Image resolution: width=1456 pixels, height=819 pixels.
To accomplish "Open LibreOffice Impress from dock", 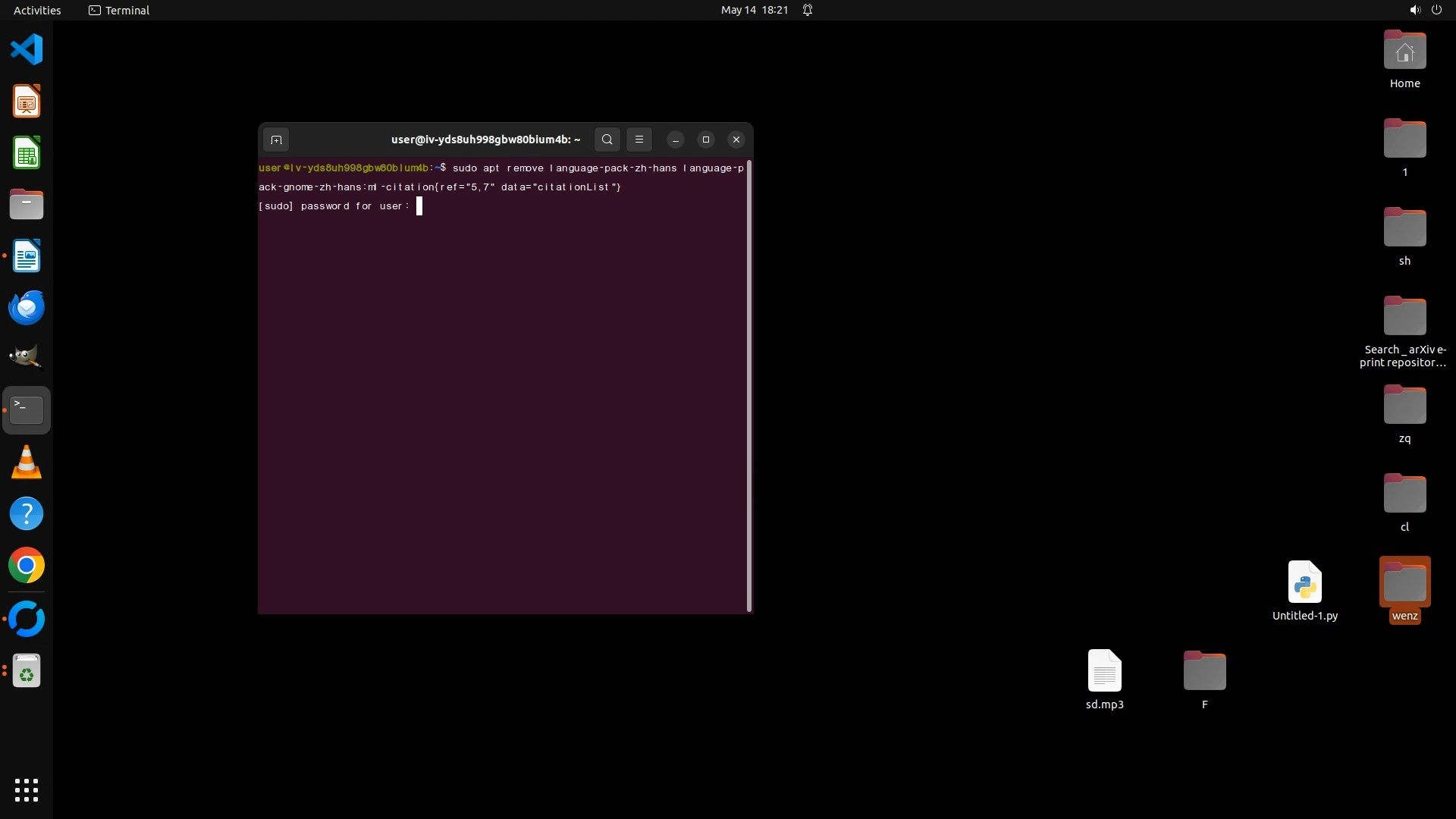I will [27, 102].
